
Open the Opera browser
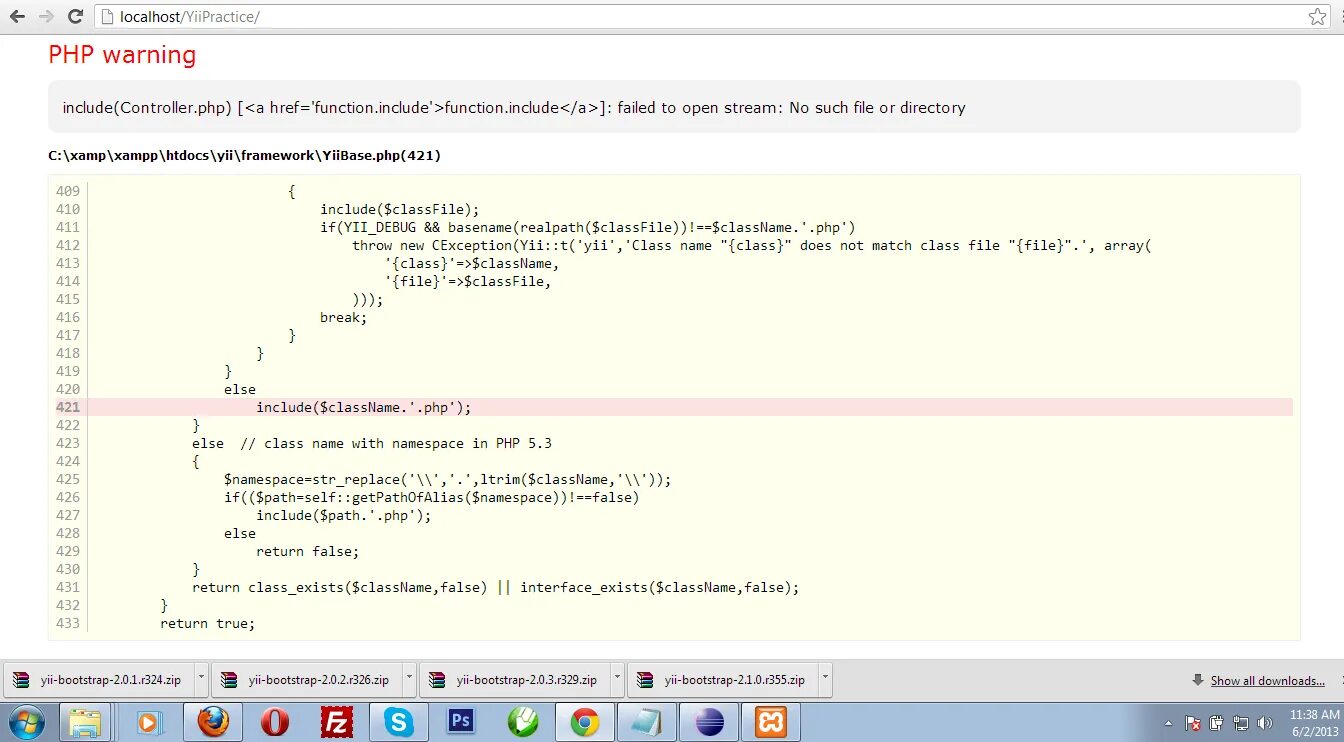(x=275, y=721)
